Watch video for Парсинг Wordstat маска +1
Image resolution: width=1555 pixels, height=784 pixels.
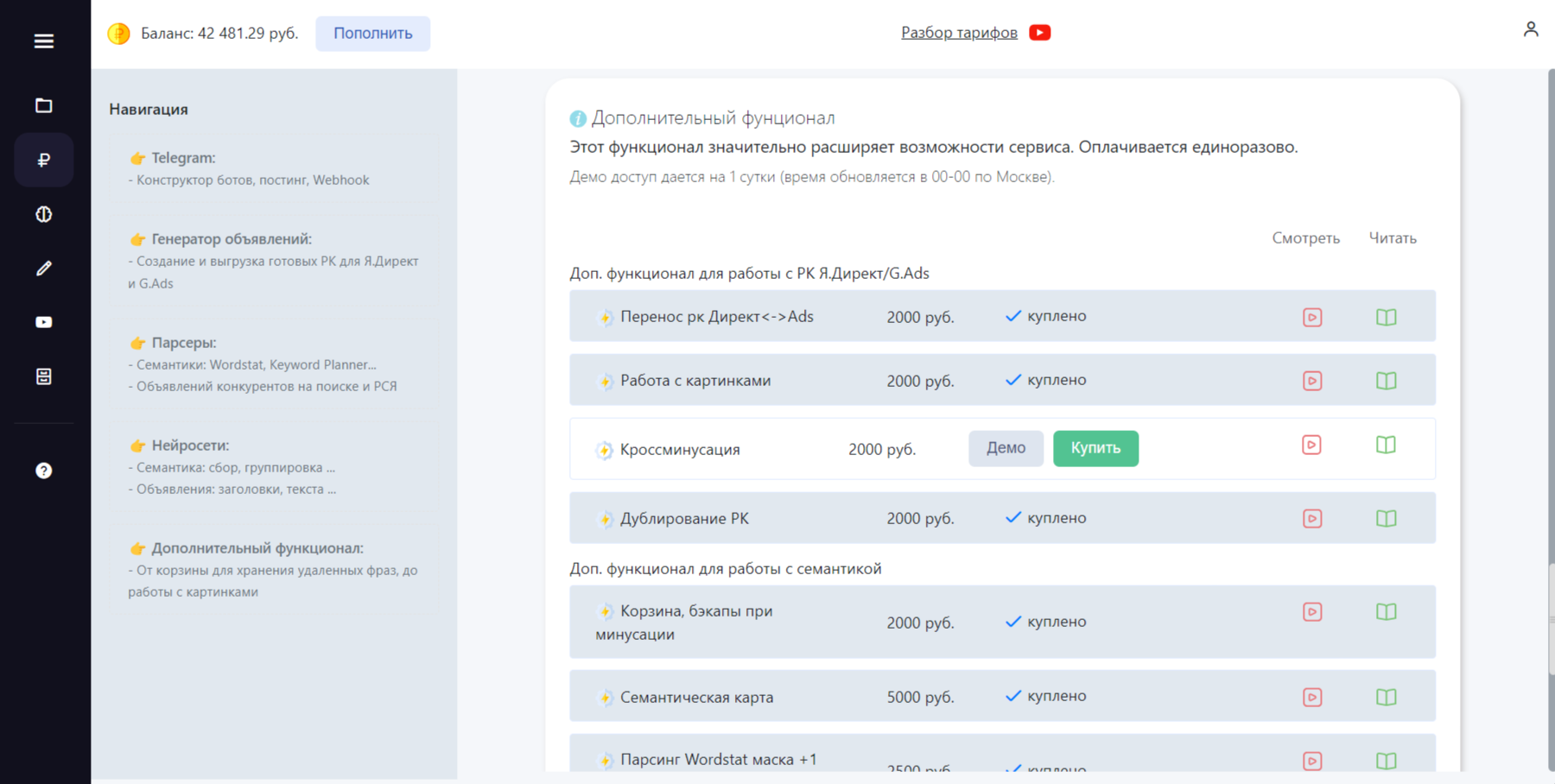click(1312, 761)
